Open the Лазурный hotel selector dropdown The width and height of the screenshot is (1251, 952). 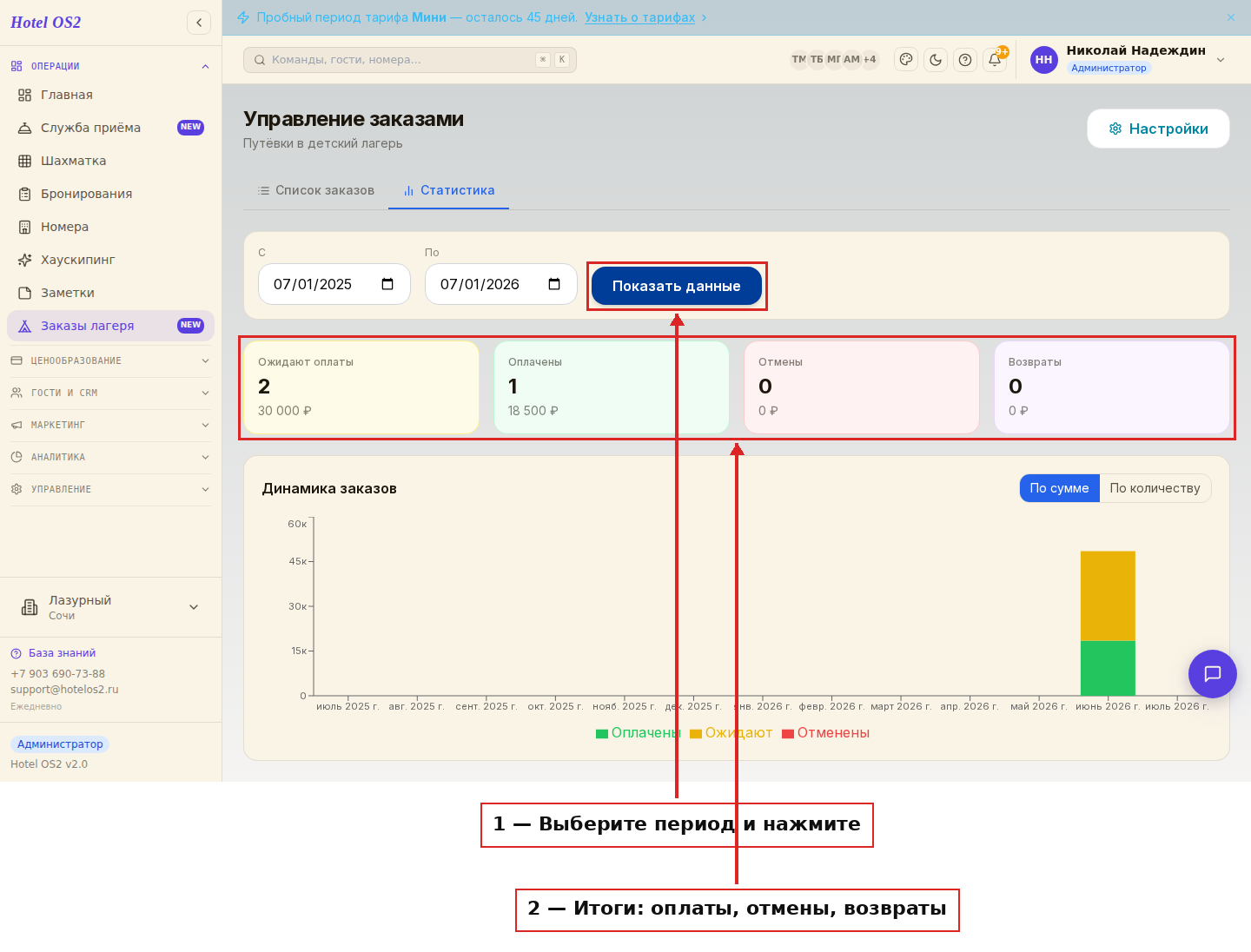110,607
